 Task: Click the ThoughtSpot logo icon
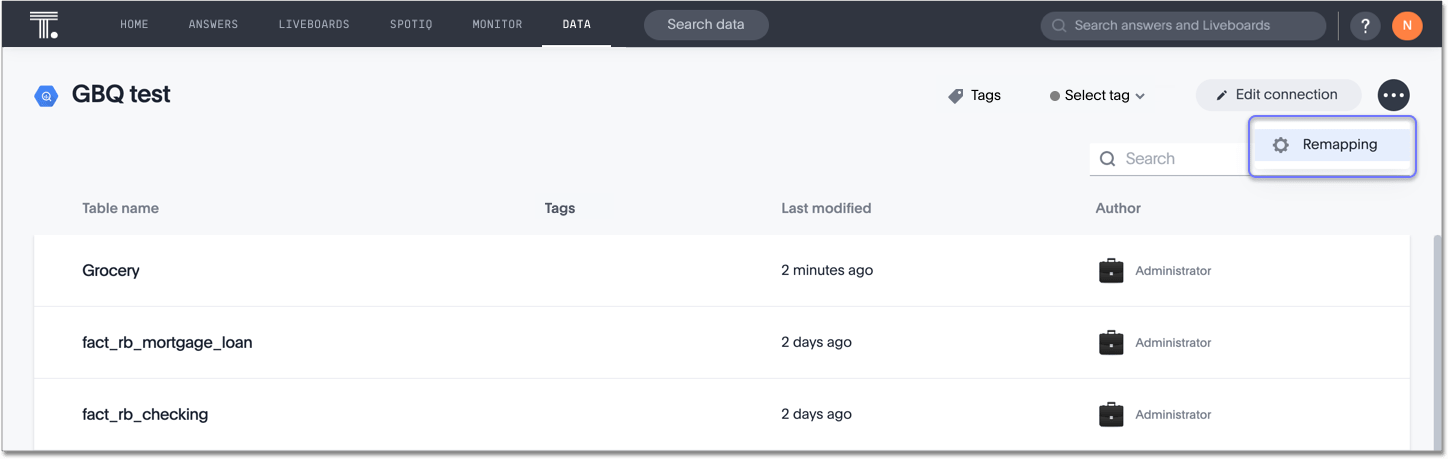tap(43, 25)
